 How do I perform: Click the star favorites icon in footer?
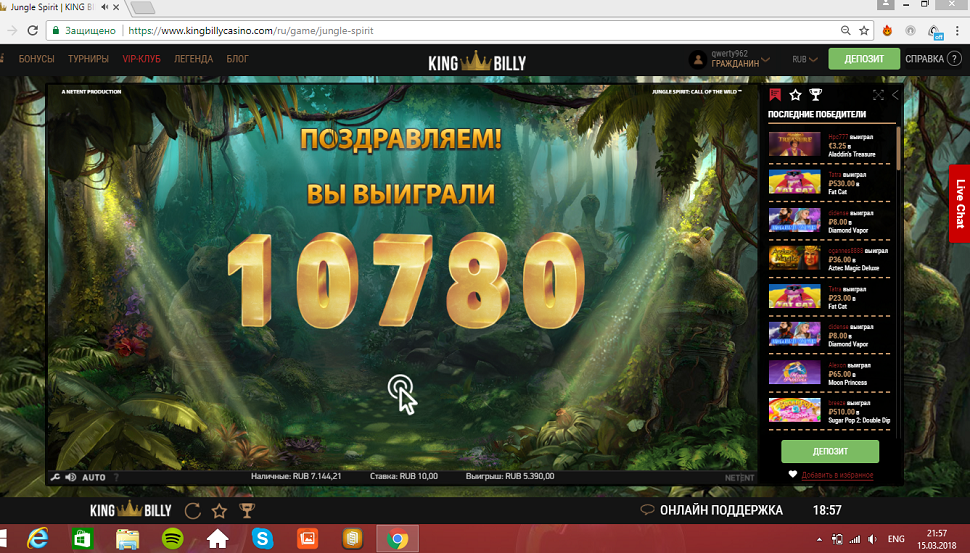tap(219, 511)
